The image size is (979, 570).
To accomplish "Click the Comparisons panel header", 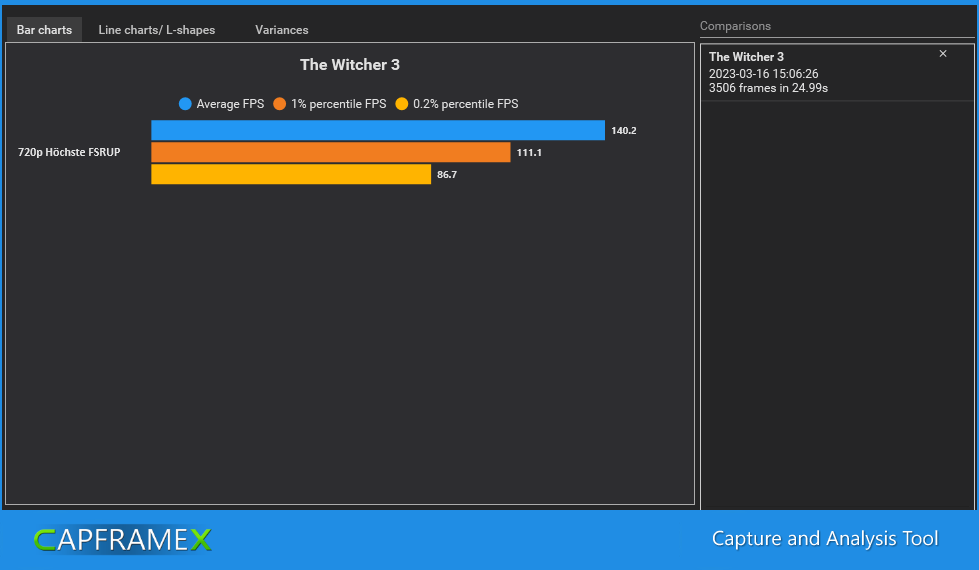I will (735, 26).
